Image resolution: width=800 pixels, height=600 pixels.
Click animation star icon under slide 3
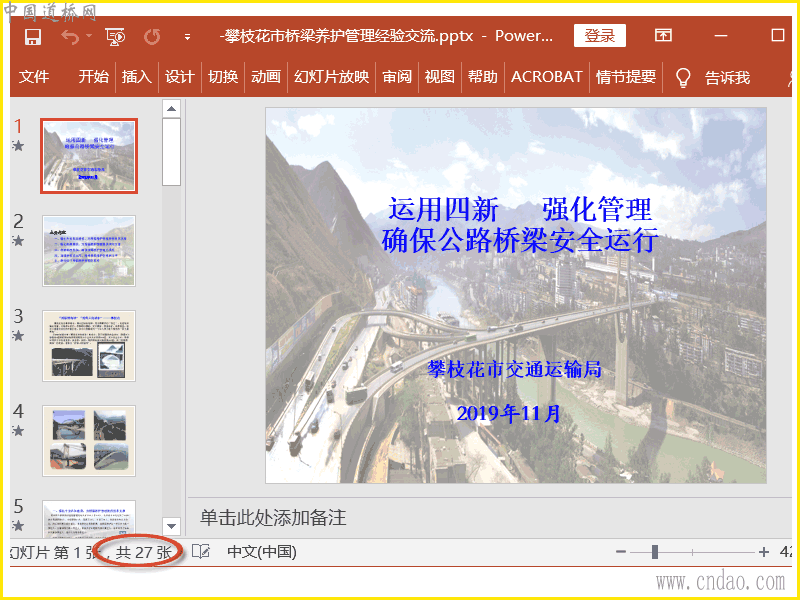tap(18, 336)
